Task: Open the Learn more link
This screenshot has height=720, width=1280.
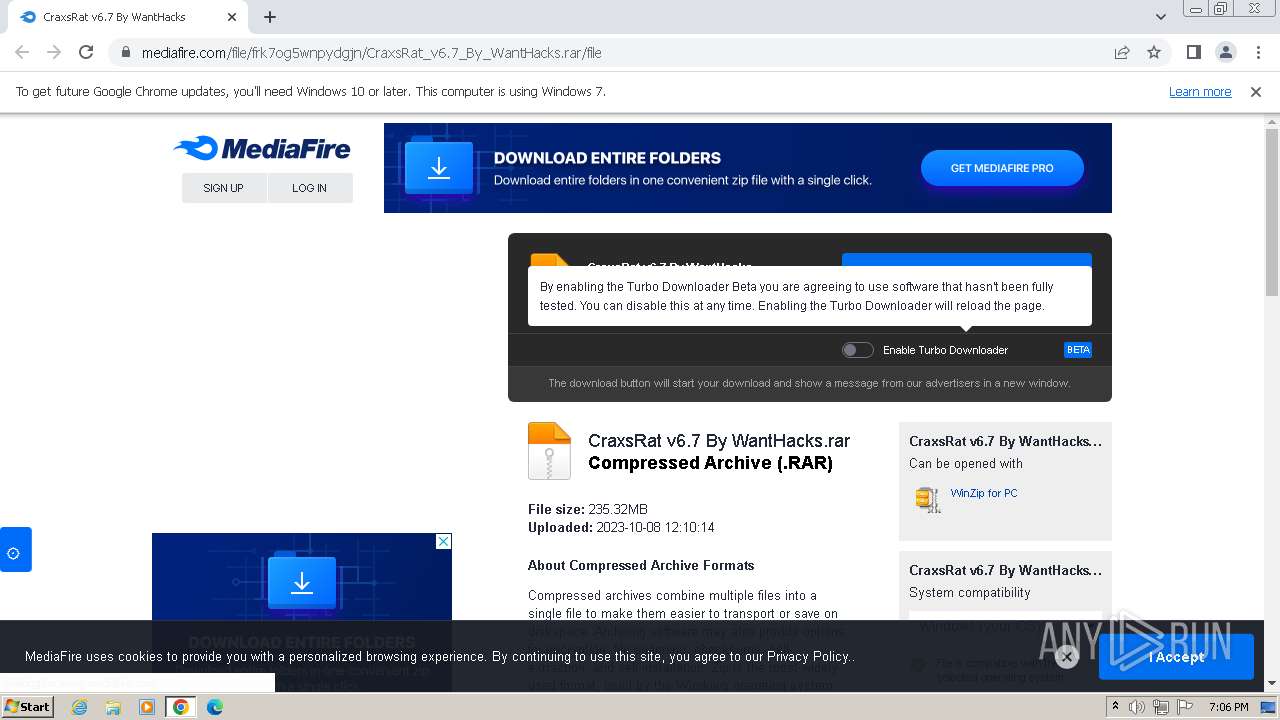Action: [1200, 92]
